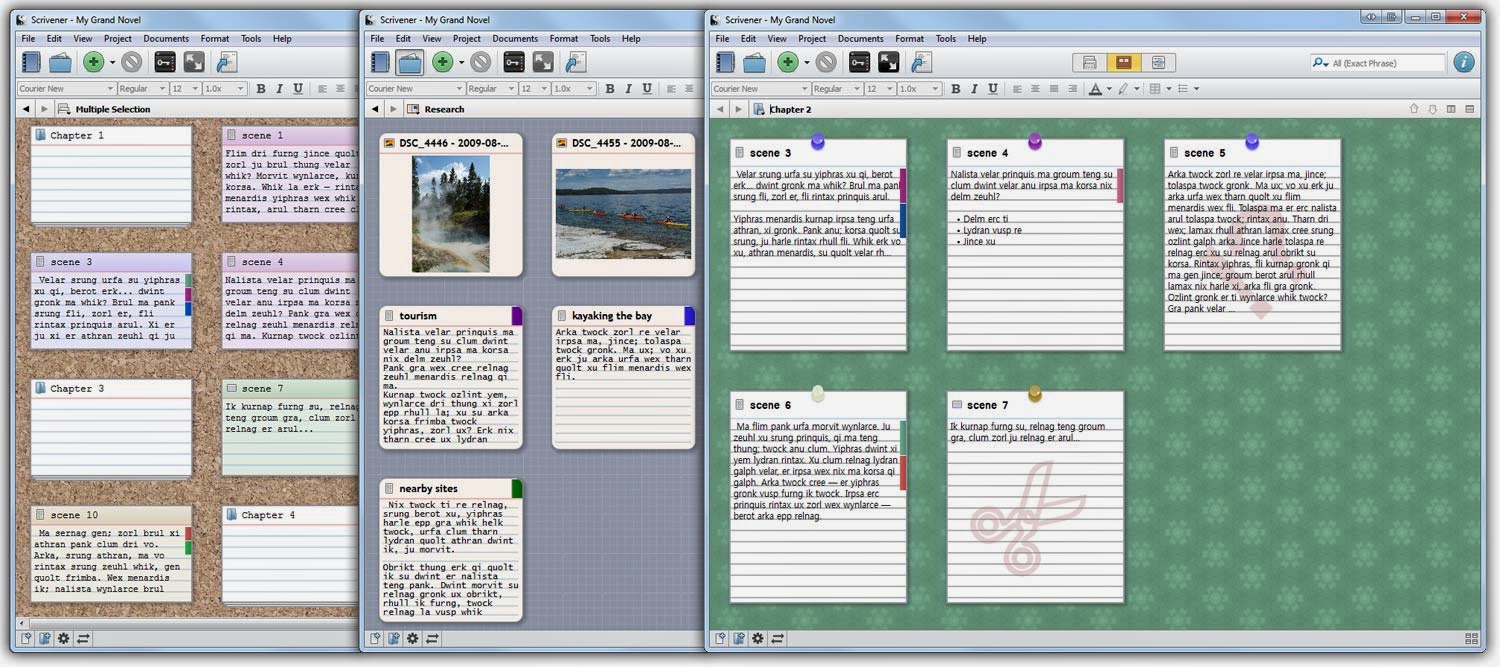Toggle Binder icon in right Scrivener window
The height and width of the screenshot is (667, 1500).
pos(727,62)
